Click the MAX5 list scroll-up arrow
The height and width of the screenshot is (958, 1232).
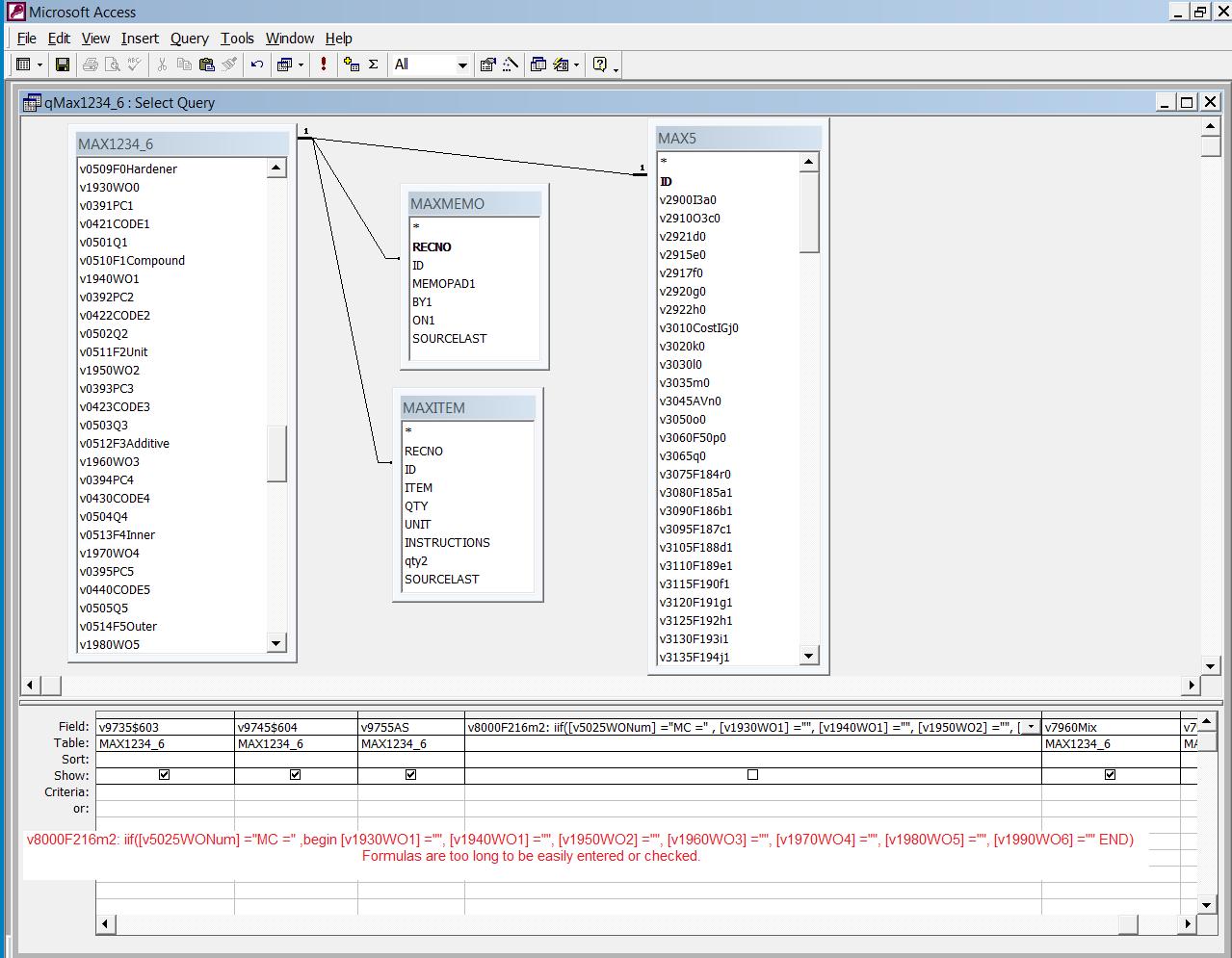[x=809, y=162]
